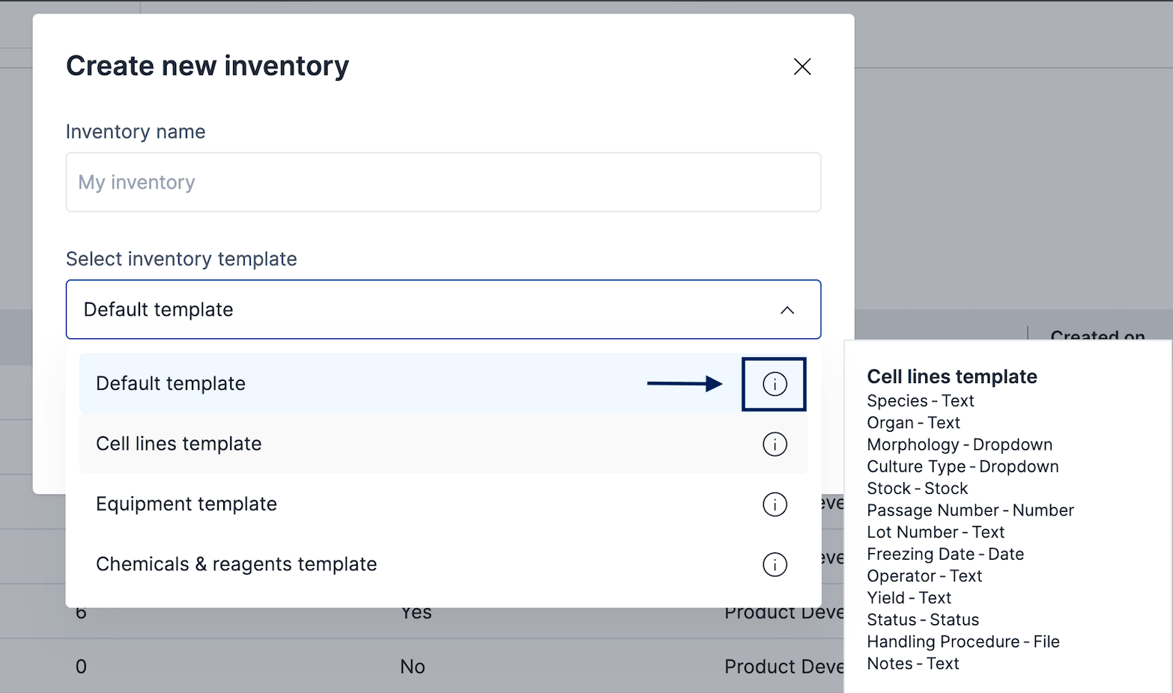Pick Equipment template from the options
Screen dimensions: 1173x693
186,504
